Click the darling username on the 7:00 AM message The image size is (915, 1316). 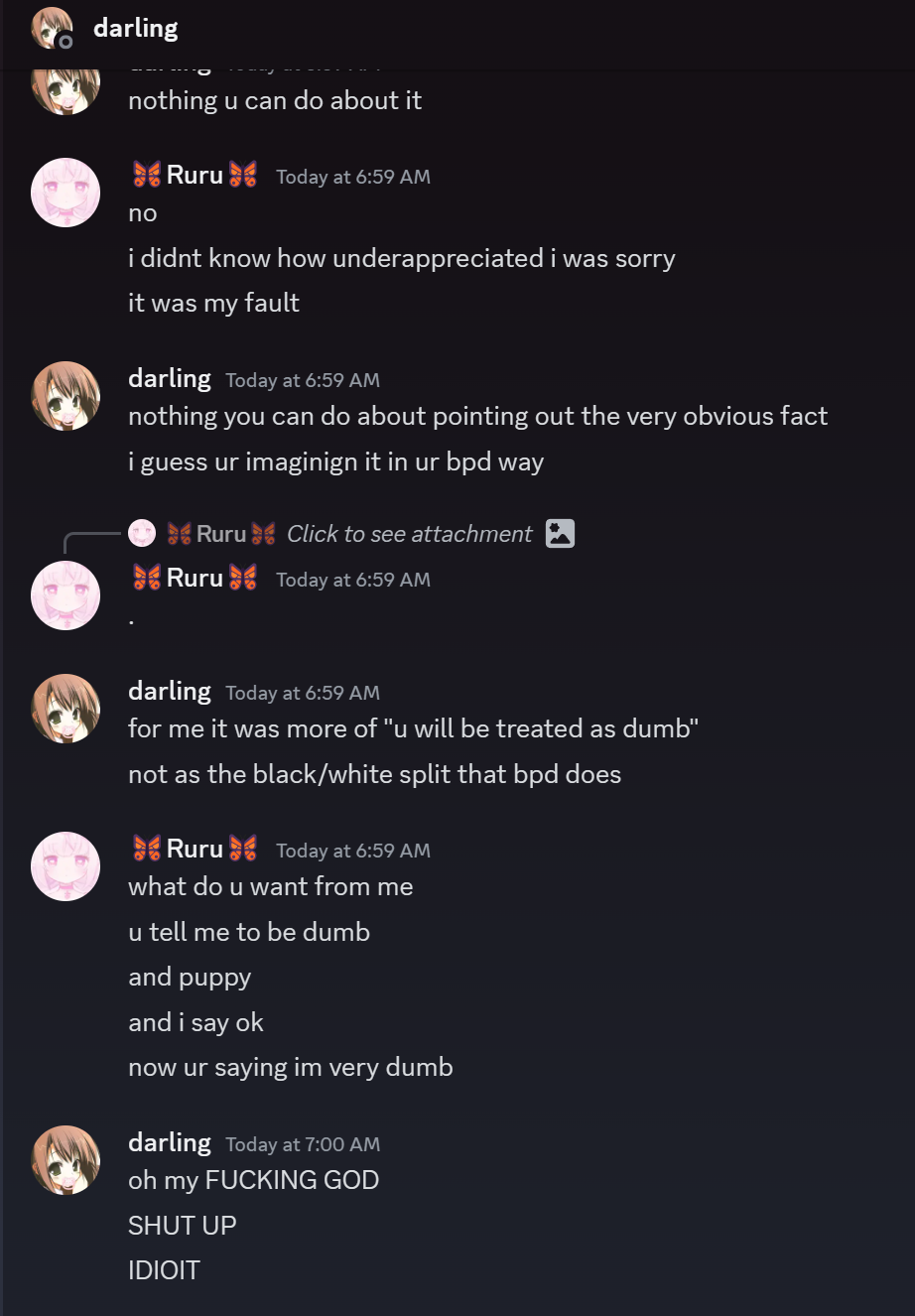tap(170, 1143)
